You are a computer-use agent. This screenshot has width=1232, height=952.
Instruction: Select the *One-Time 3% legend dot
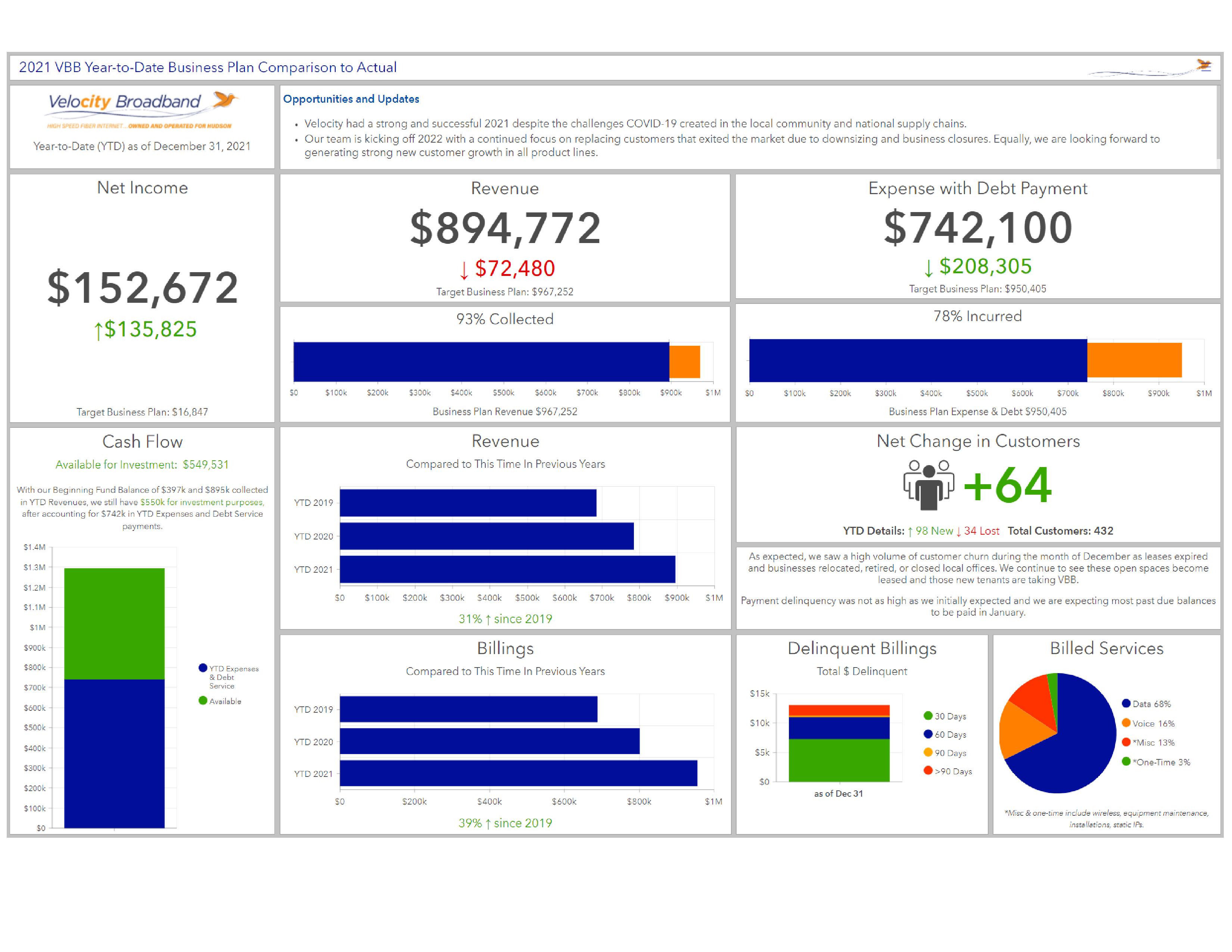tap(1126, 761)
